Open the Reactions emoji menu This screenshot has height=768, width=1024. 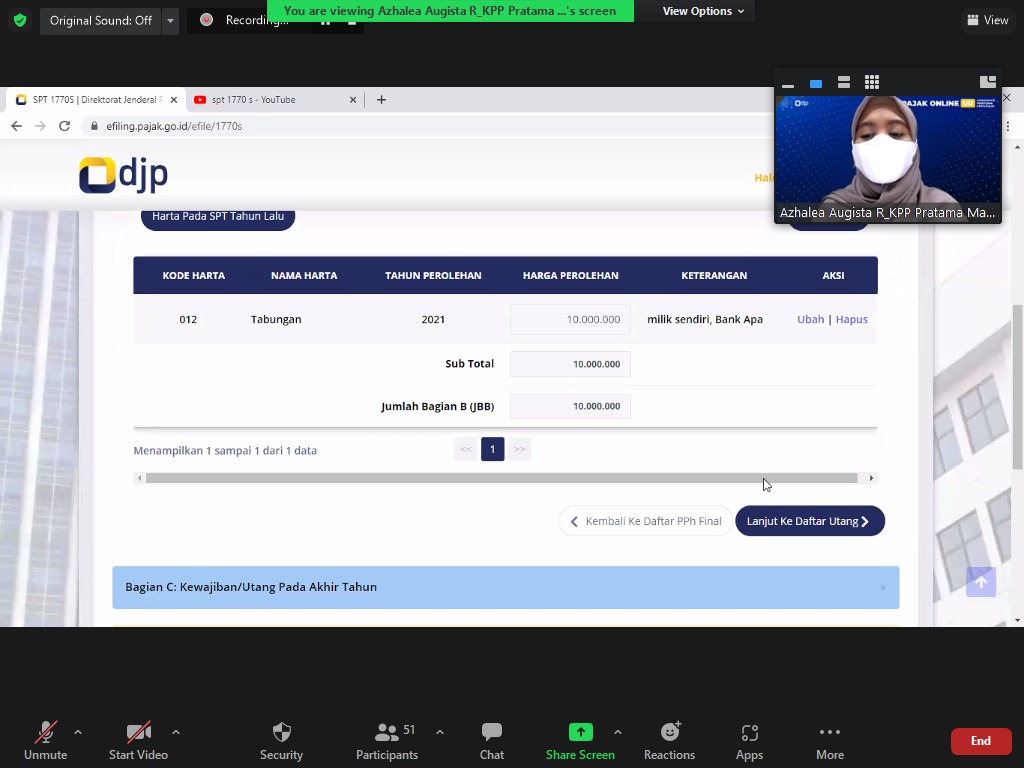[669, 741]
